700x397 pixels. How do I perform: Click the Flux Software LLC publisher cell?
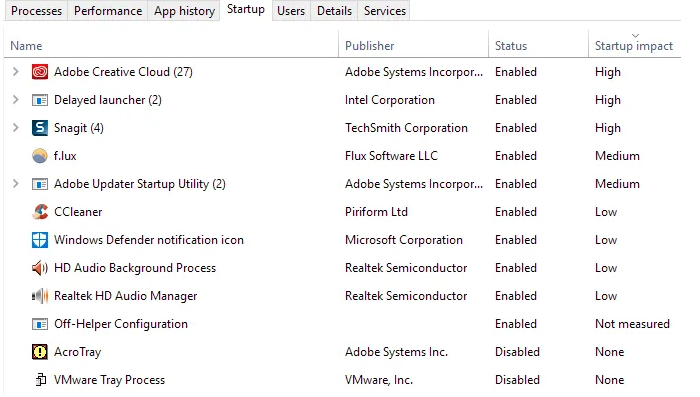tap(392, 156)
